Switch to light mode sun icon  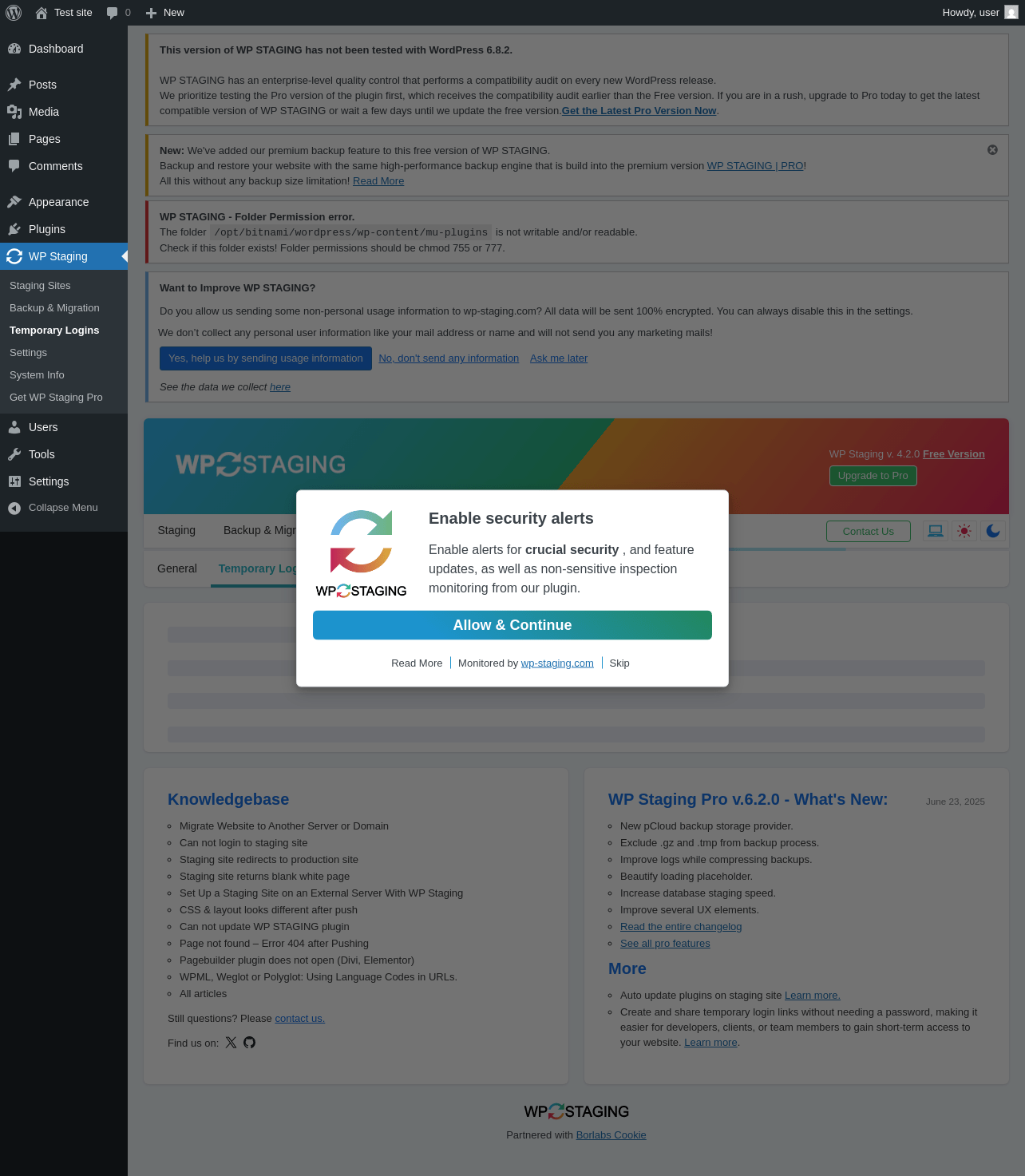point(964,531)
